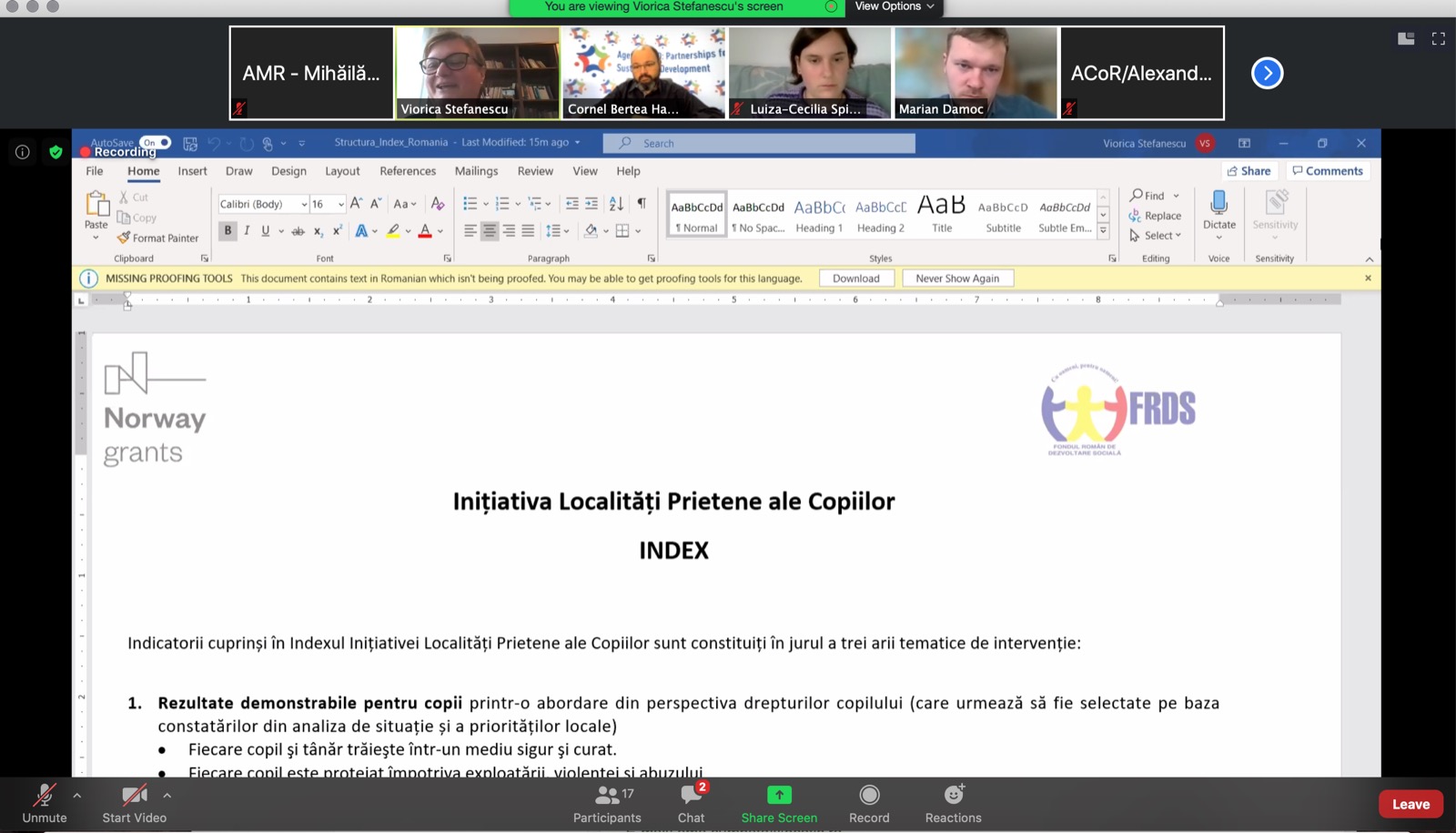This screenshot has width=1456, height=833.
Task: Open the References ribbon tab
Action: click(407, 171)
